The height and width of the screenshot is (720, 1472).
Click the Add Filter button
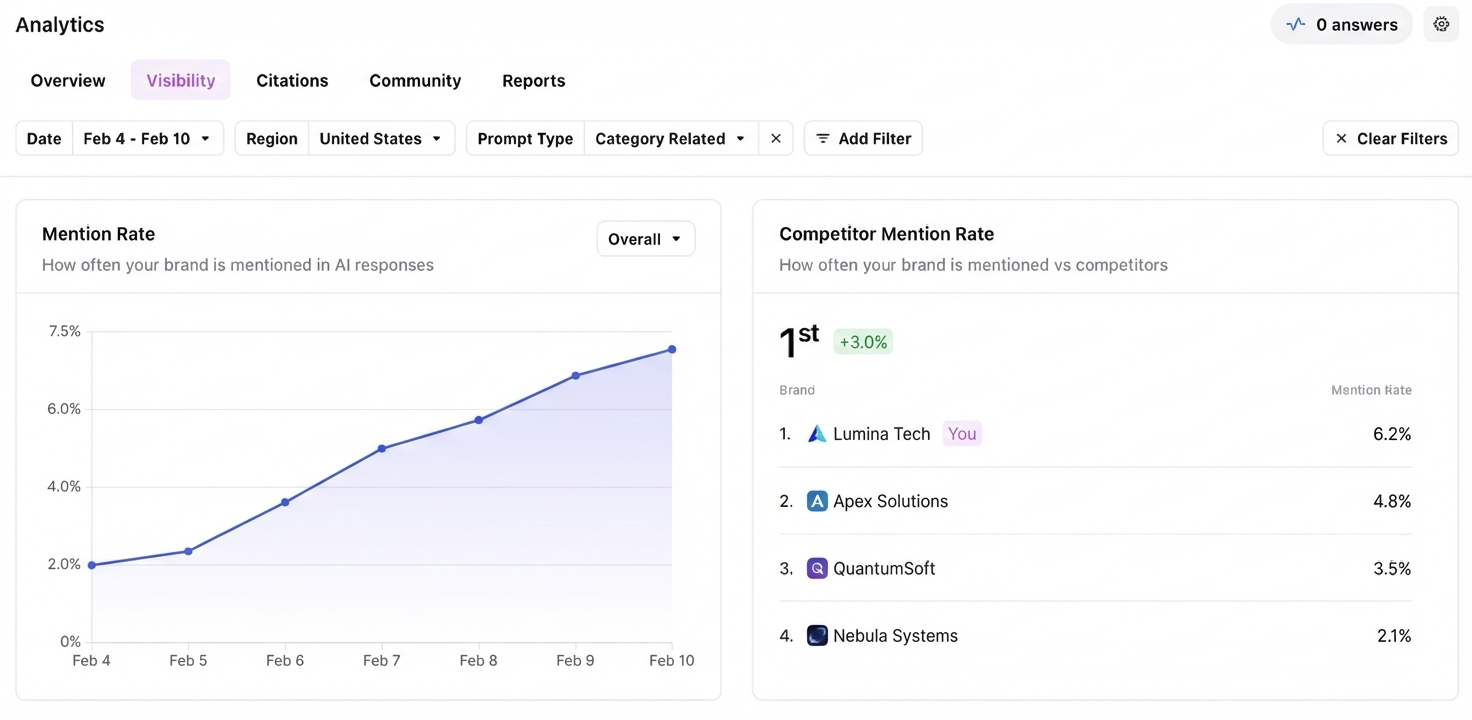coord(862,138)
